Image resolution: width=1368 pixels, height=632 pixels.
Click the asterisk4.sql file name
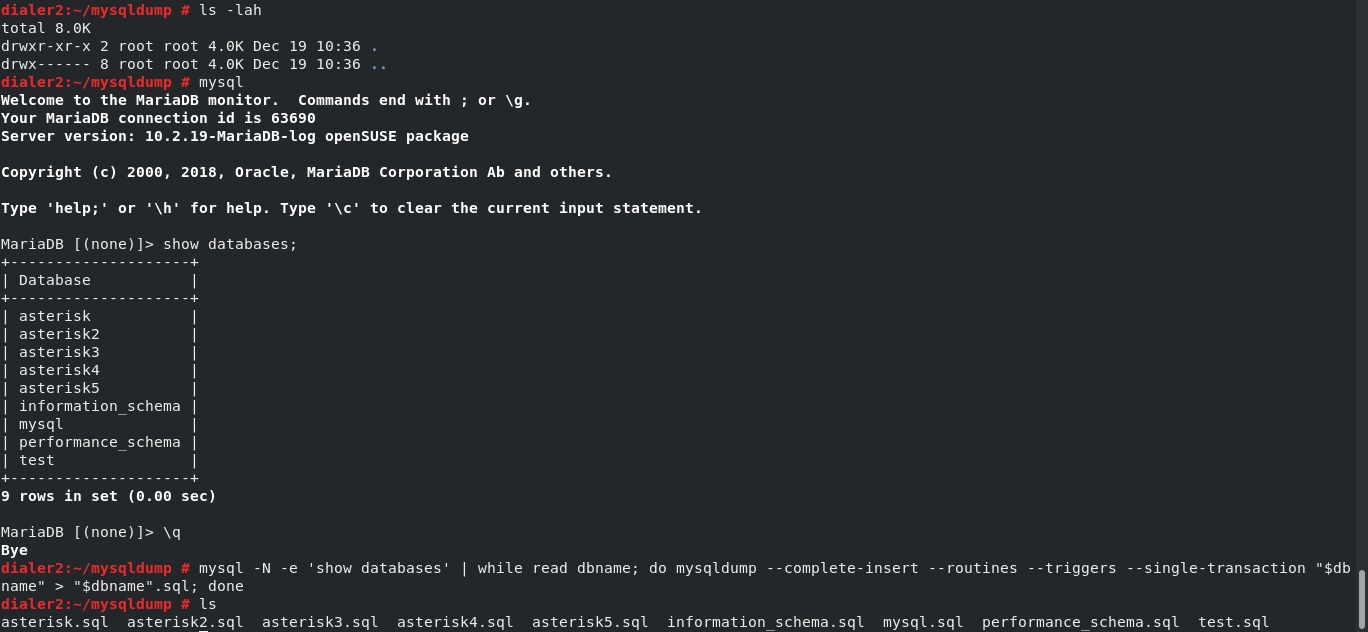(x=455, y=622)
